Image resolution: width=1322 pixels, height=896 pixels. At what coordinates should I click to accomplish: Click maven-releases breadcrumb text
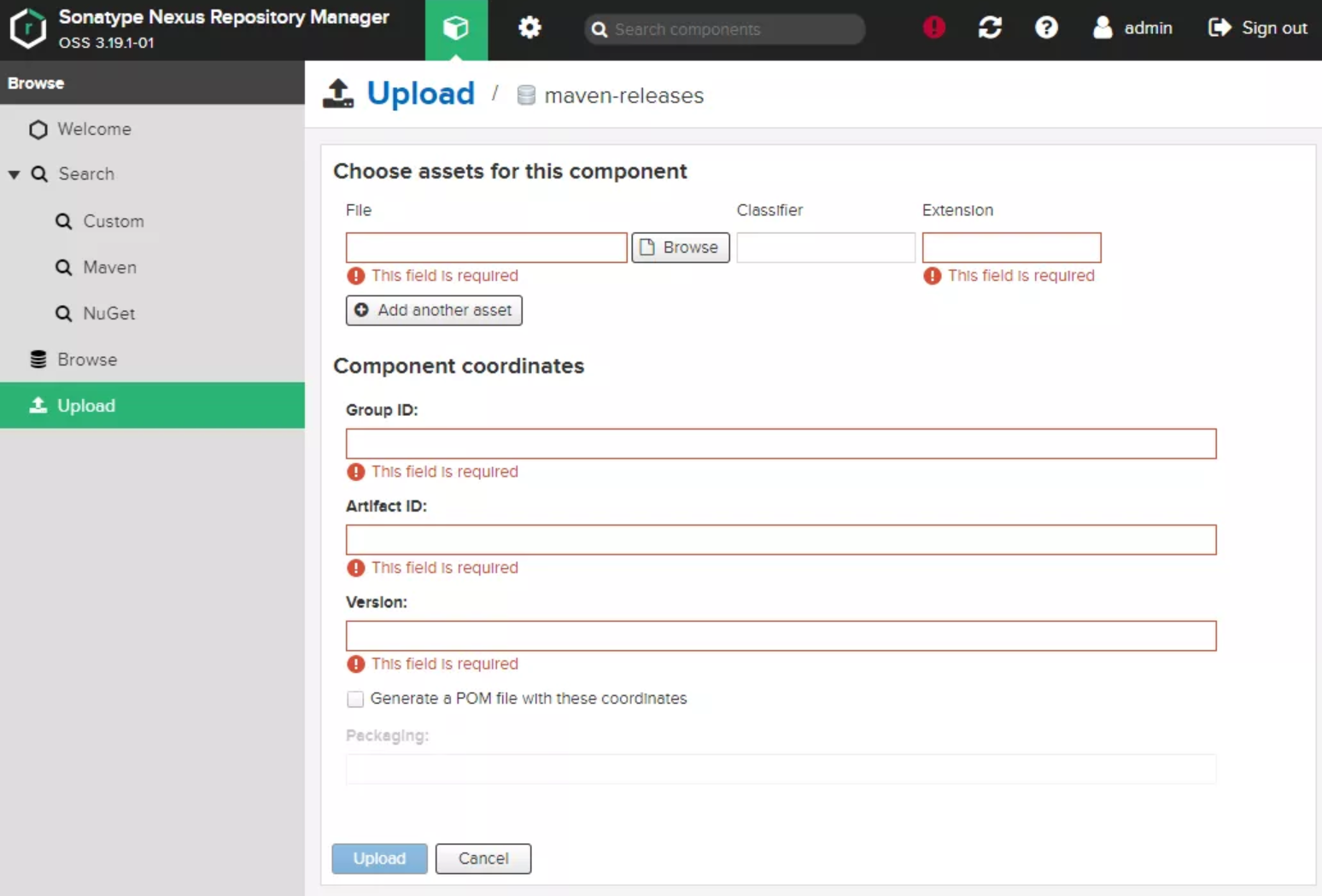click(623, 96)
